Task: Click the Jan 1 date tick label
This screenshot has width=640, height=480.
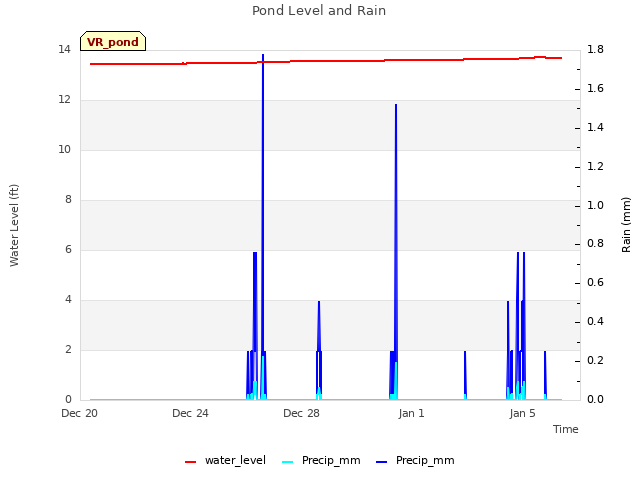Action: click(411, 413)
